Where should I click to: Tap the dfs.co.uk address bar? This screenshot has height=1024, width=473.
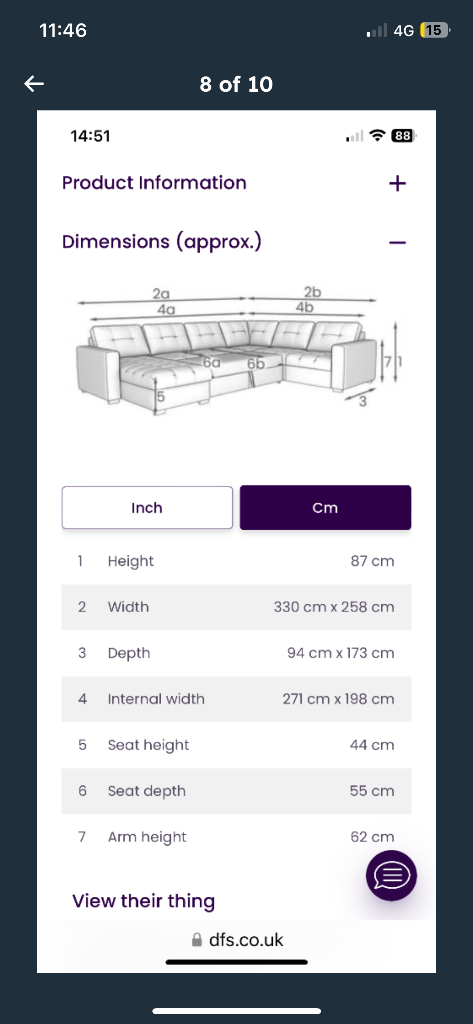[236, 940]
